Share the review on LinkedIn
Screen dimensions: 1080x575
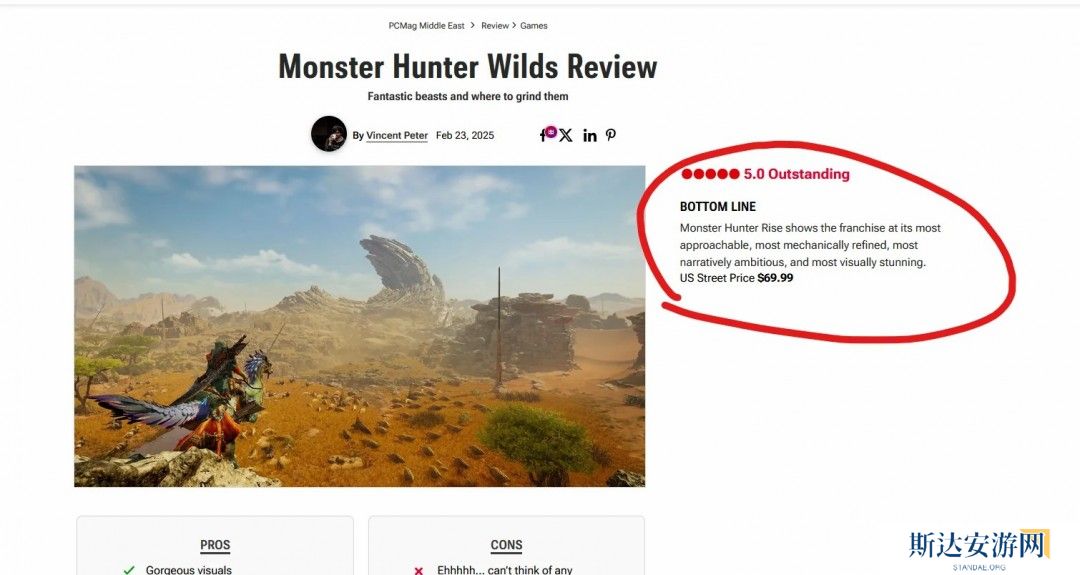pyautogui.click(x=590, y=136)
